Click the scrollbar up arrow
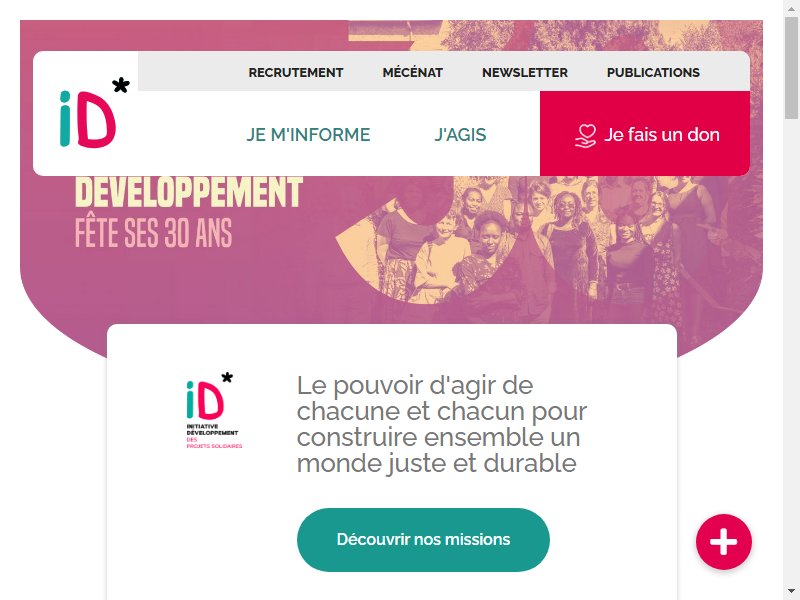 pyautogui.click(x=791, y=6)
